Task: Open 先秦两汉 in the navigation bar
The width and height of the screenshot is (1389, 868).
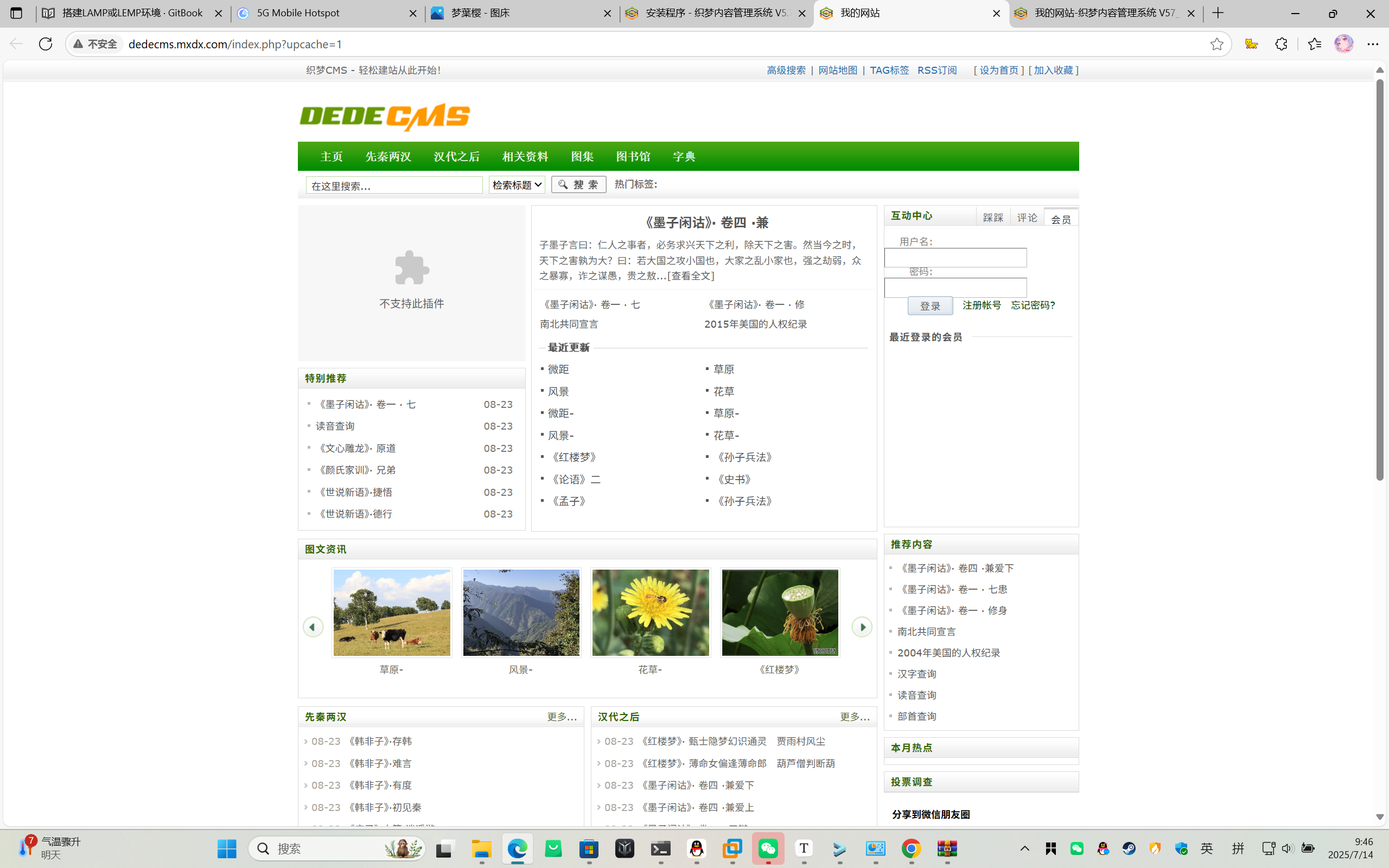Action: pos(388,156)
